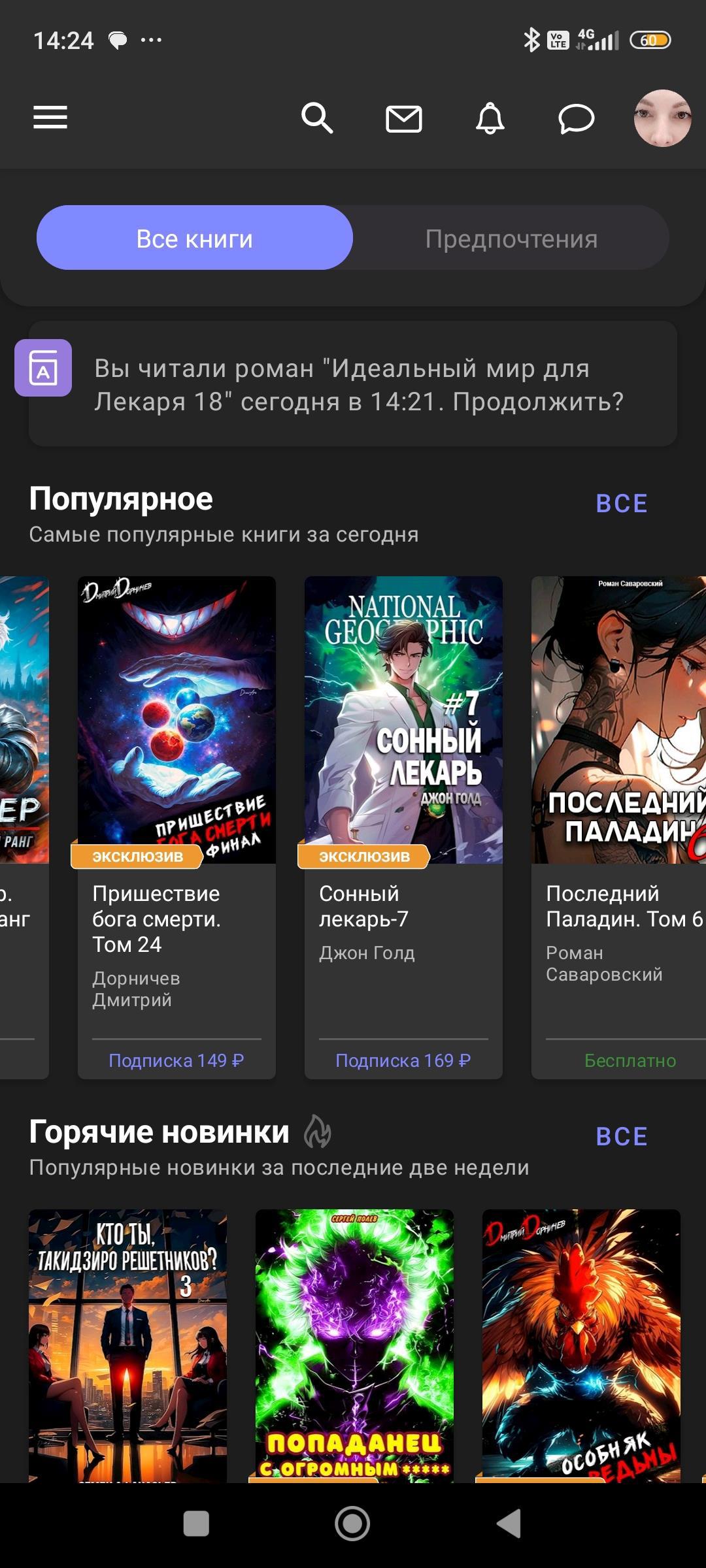The image size is (706, 1568).
Task: Tap the search magnifier icon
Action: (317, 118)
